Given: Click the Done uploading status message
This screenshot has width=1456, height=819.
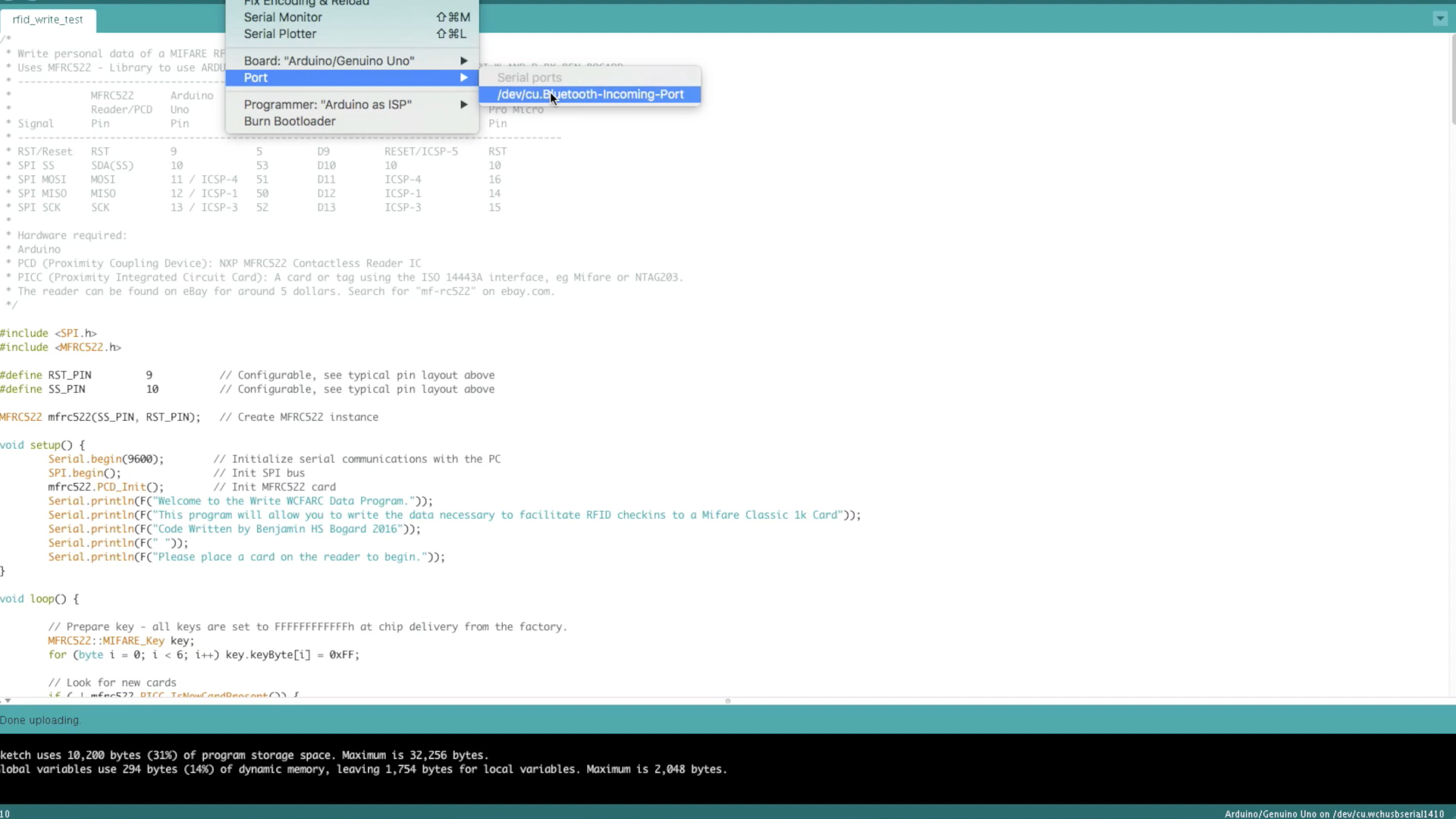Looking at the screenshot, I should tap(40, 720).
